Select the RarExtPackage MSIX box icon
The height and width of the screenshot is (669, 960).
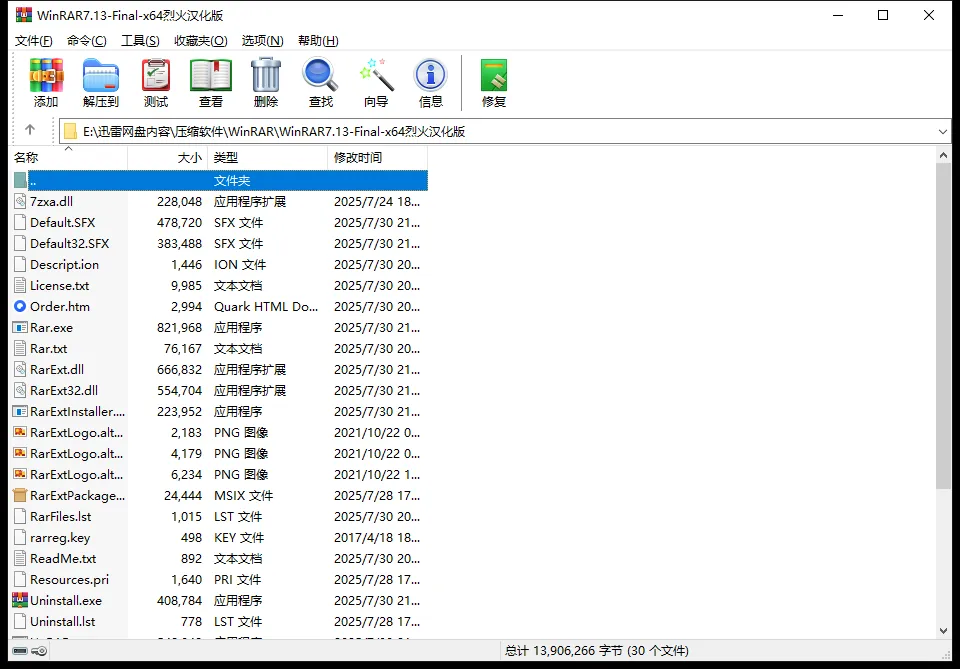[x=20, y=495]
